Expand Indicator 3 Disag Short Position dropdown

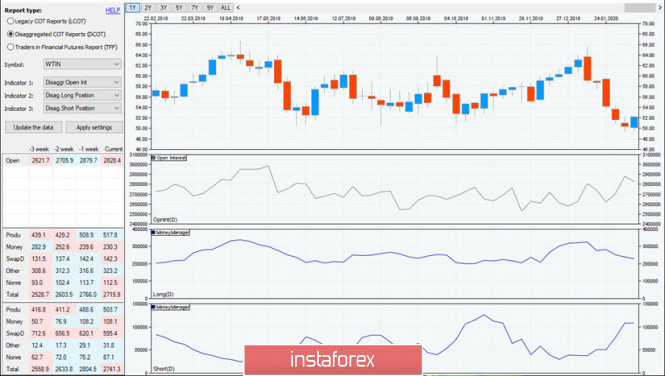[82, 108]
